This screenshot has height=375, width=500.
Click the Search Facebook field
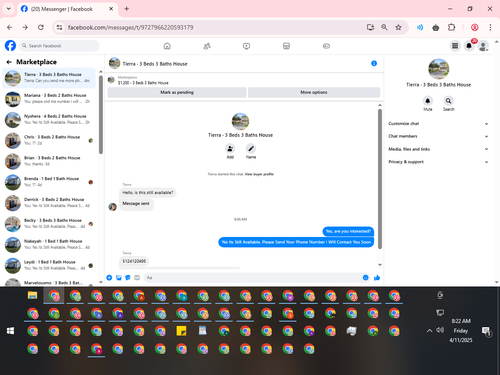(59, 46)
